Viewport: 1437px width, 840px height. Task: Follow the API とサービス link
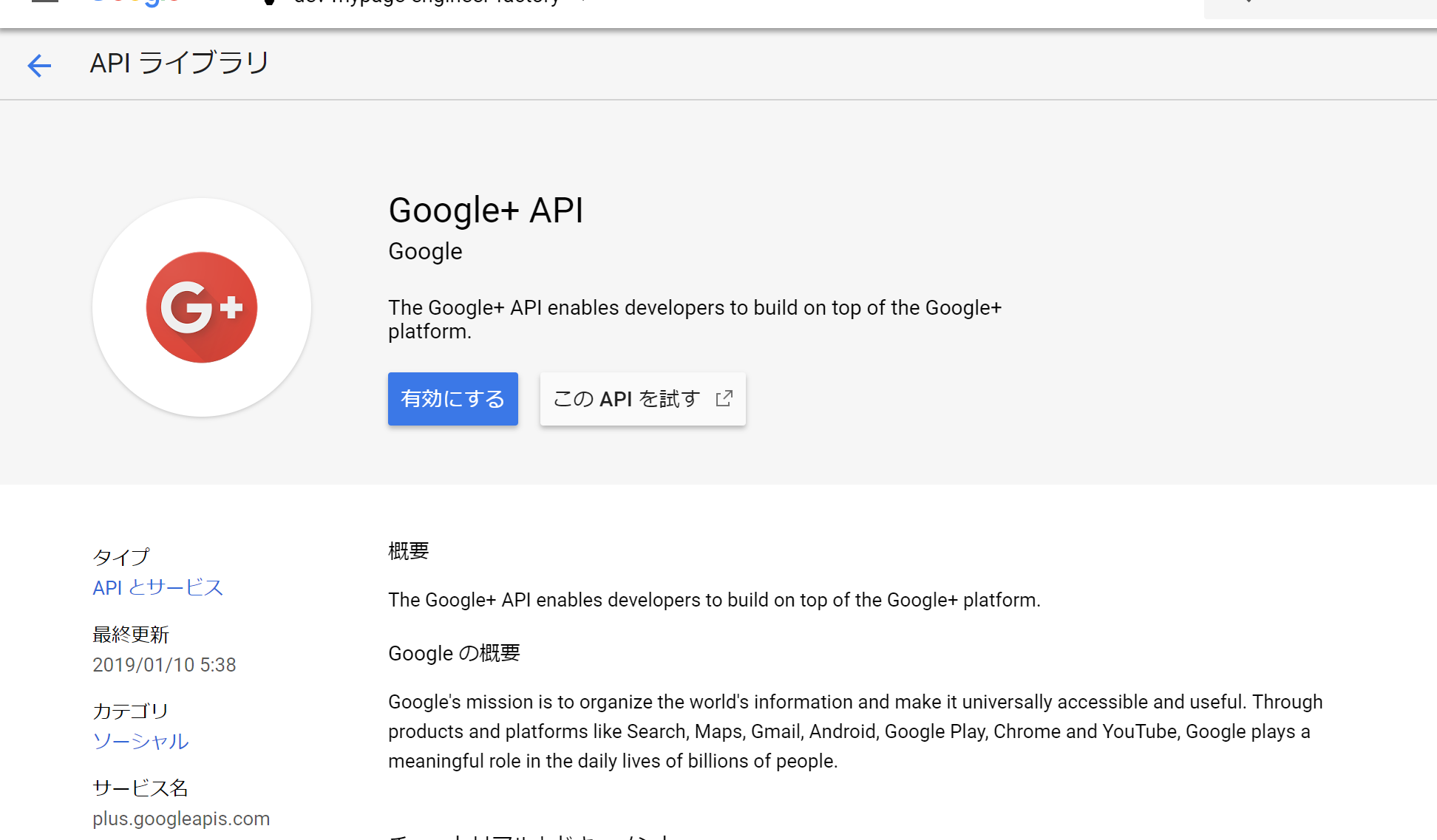tap(157, 587)
